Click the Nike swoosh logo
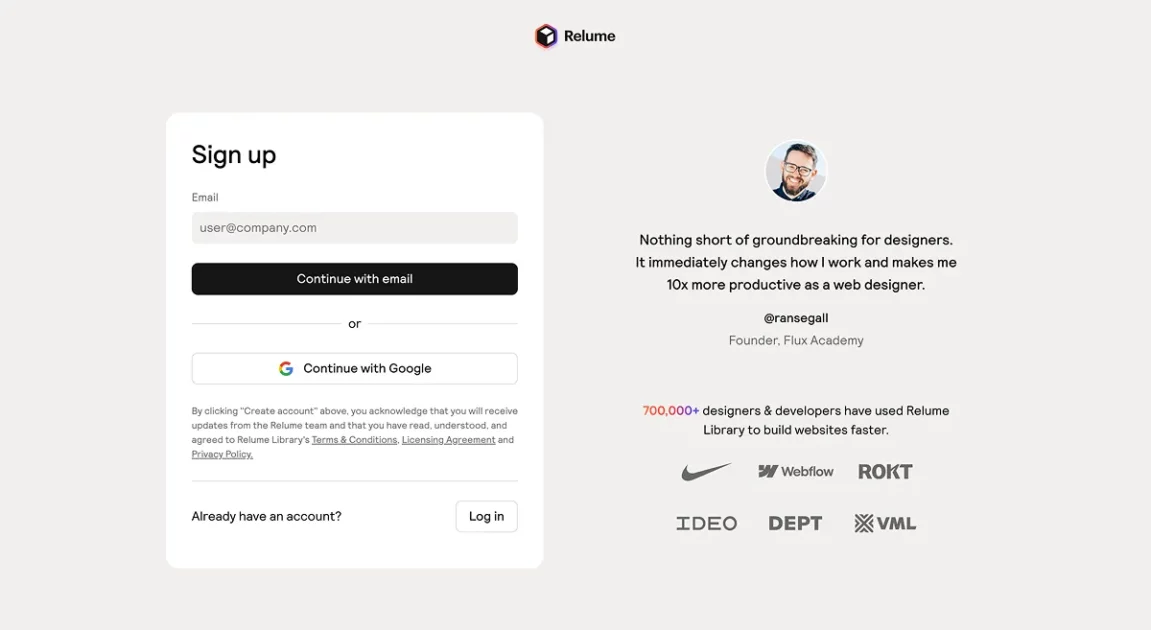This screenshot has width=1151, height=630. [x=706, y=472]
